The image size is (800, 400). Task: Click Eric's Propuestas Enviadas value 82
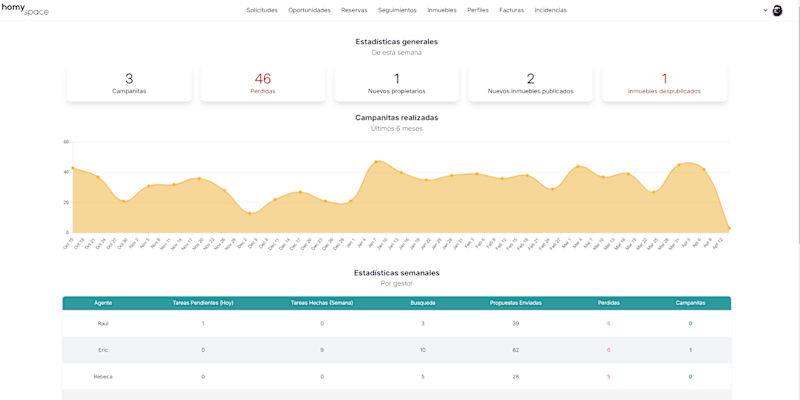[x=516, y=350]
